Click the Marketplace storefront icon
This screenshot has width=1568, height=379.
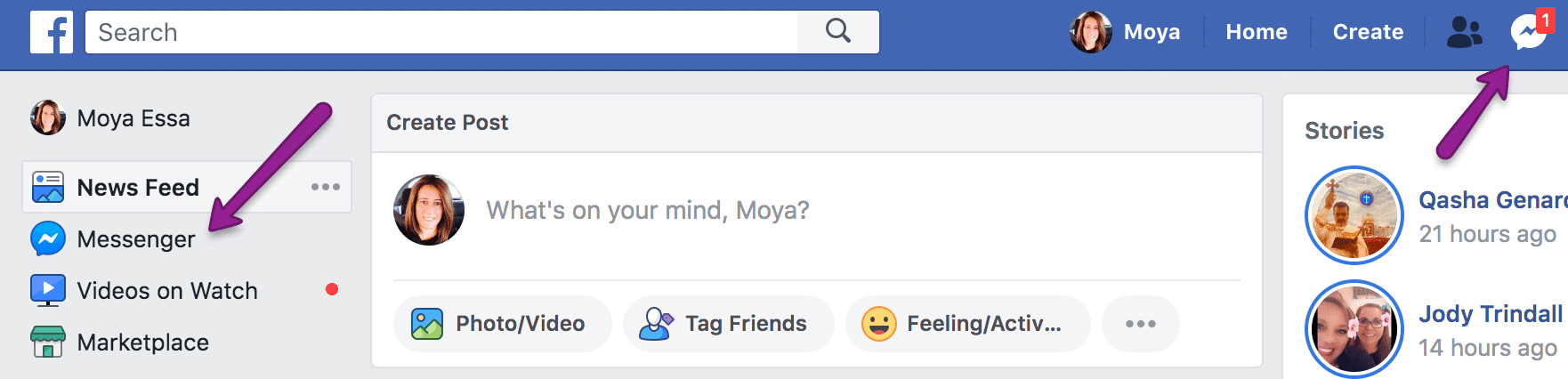tap(48, 342)
